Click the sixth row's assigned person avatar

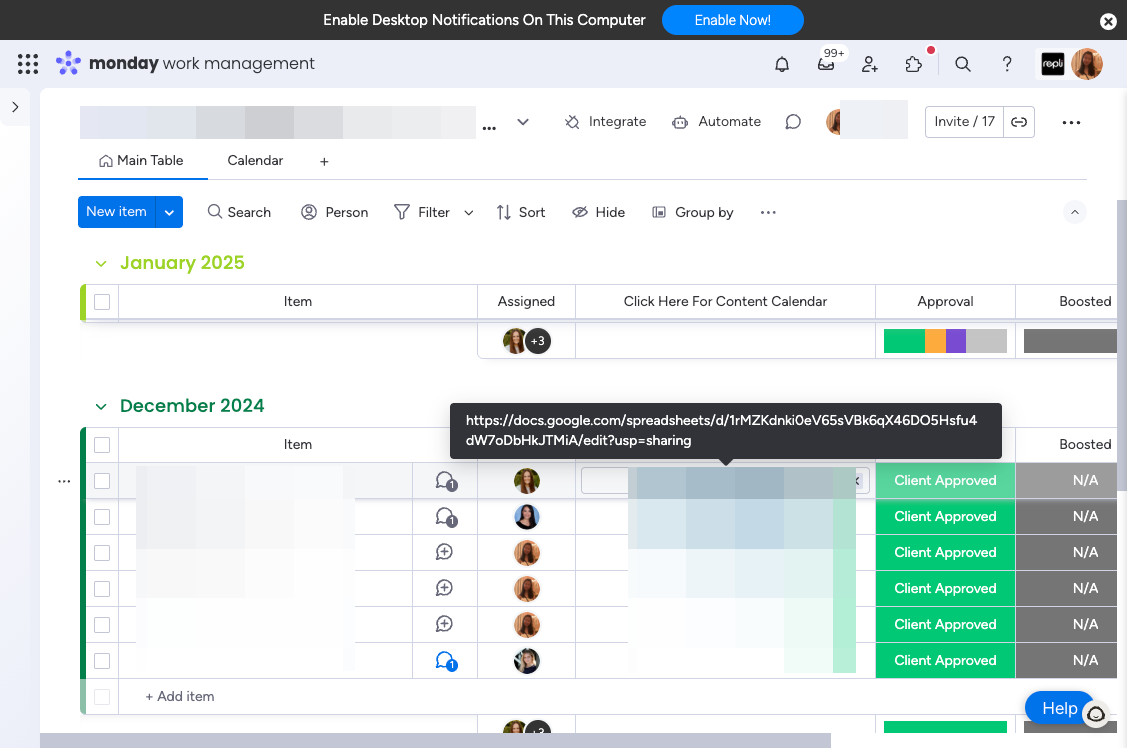tap(527, 660)
